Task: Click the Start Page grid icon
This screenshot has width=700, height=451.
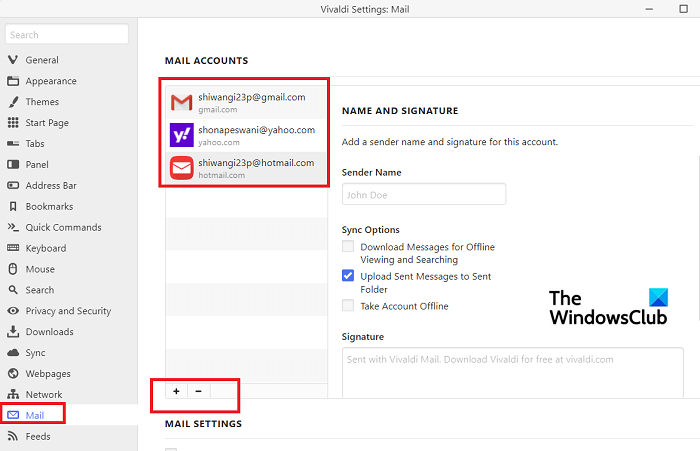Action: point(13,122)
